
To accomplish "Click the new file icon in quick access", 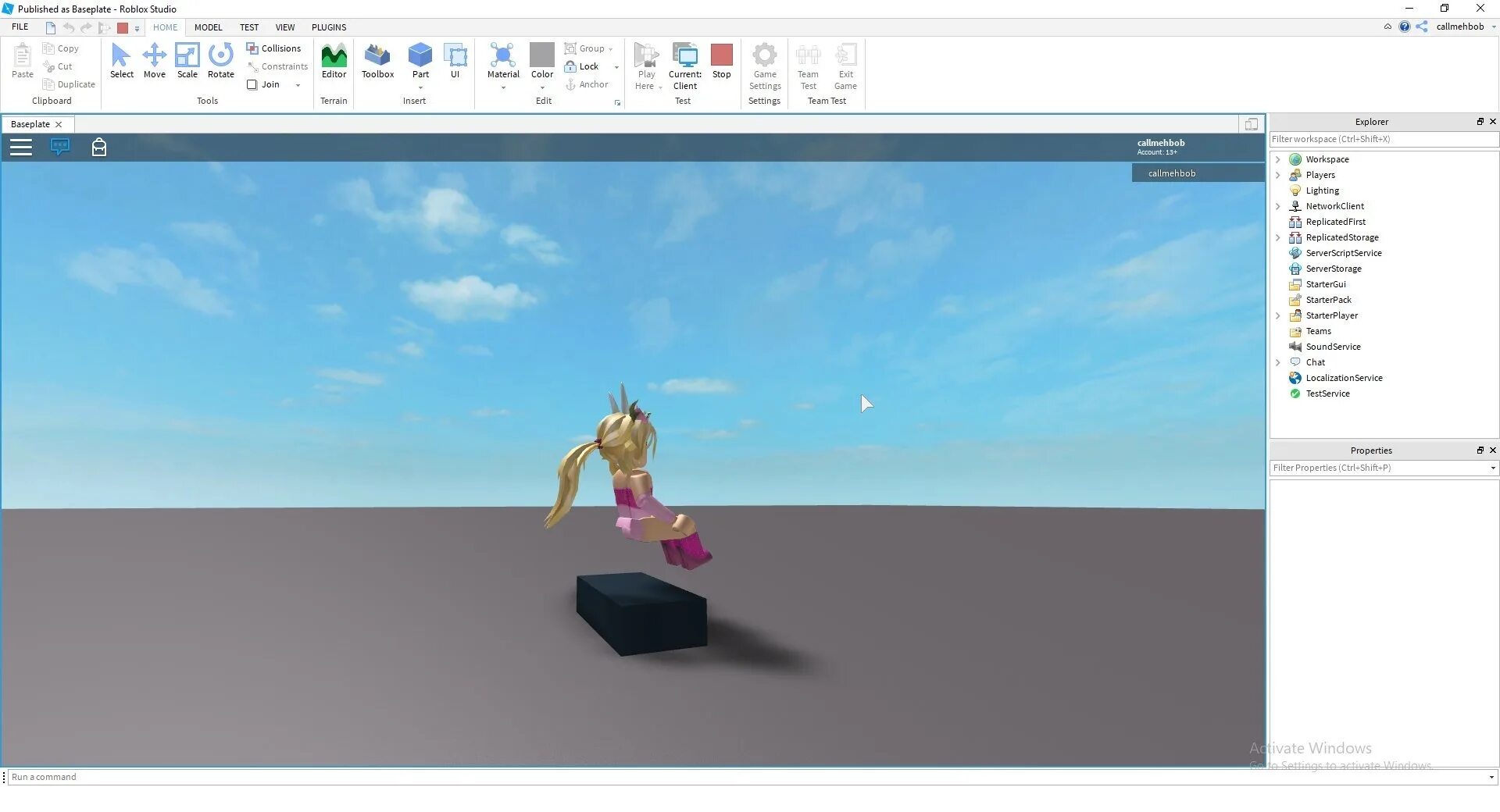I will coord(51,27).
